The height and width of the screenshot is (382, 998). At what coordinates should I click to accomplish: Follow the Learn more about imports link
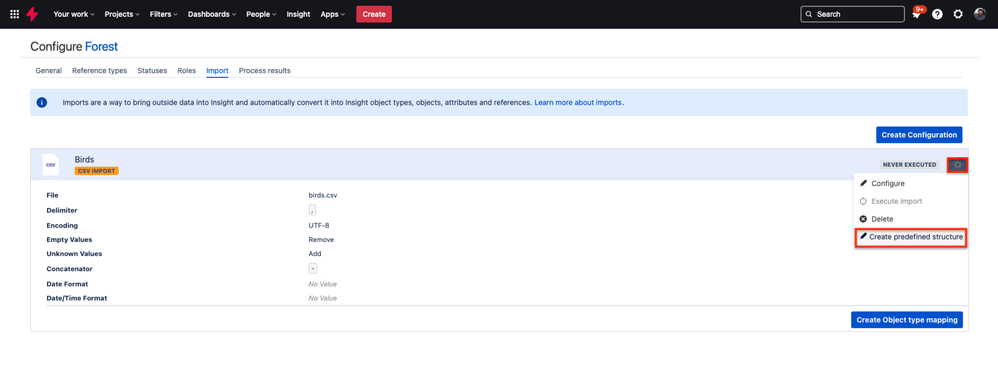578,102
